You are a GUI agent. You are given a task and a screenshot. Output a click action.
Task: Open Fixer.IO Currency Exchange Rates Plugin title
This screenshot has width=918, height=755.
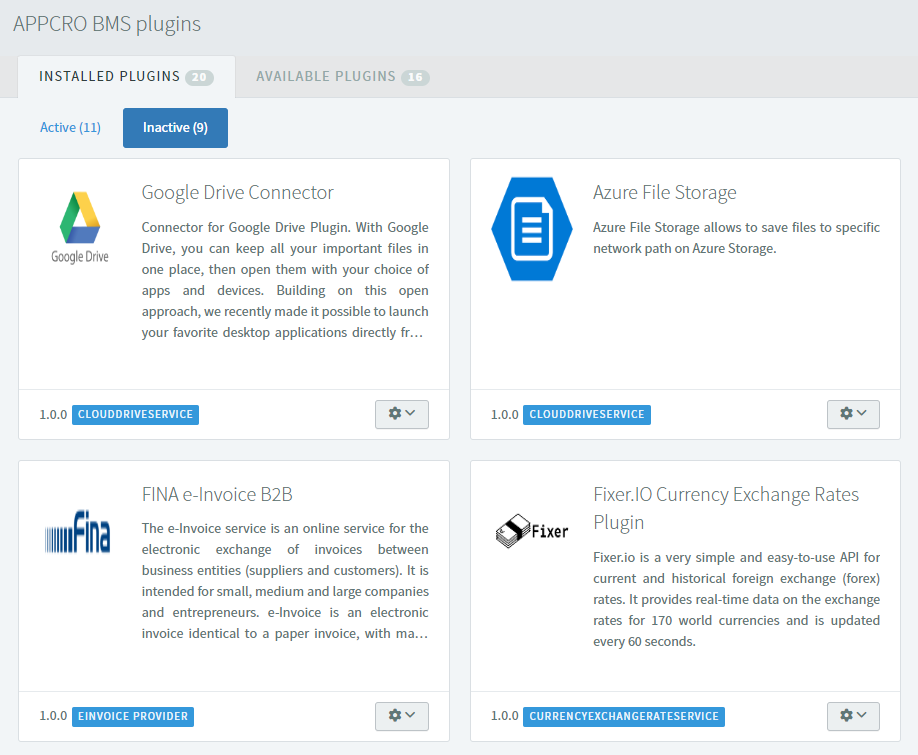click(726, 508)
